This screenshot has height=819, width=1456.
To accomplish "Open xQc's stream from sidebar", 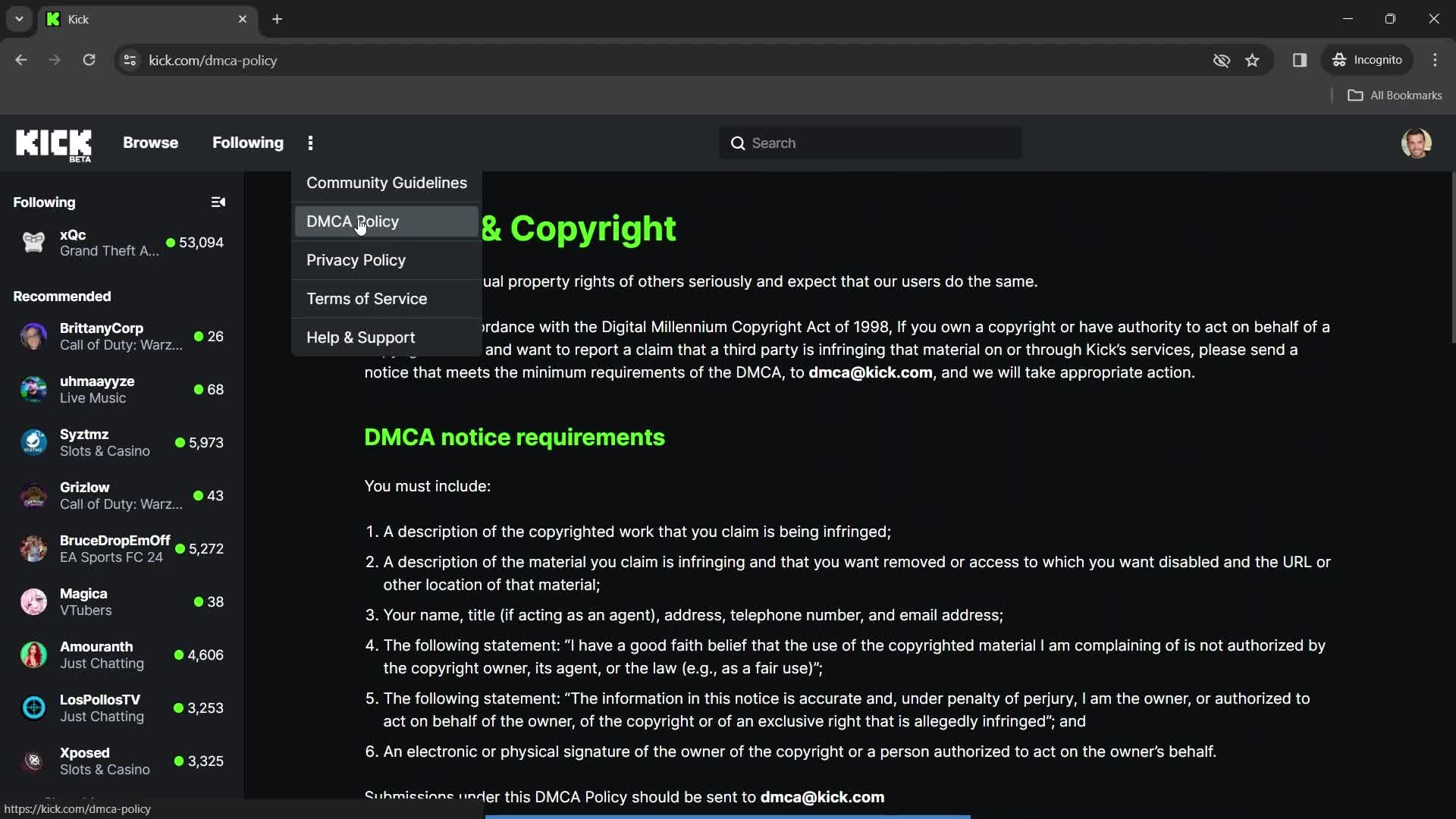I will pos(121,243).
